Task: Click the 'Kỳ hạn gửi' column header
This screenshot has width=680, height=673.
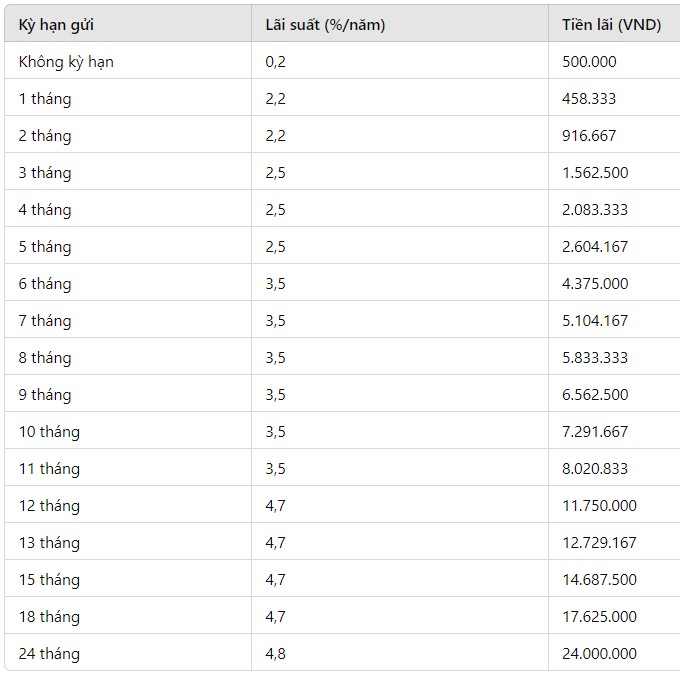Action: (x=56, y=25)
